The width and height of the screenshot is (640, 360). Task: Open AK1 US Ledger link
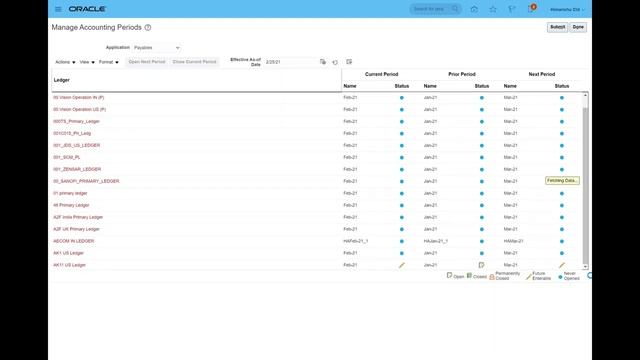pos(68,253)
